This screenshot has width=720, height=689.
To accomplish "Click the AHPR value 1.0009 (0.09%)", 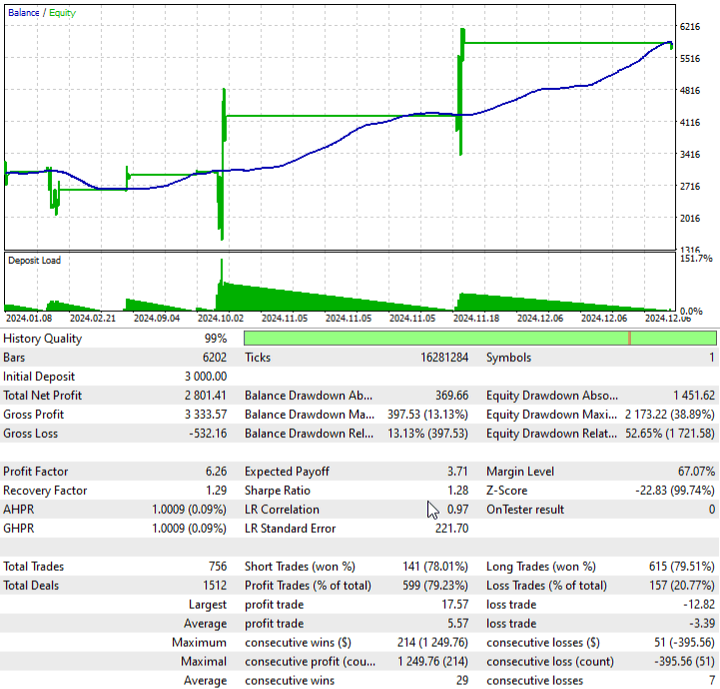I will [x=189, y=509].
